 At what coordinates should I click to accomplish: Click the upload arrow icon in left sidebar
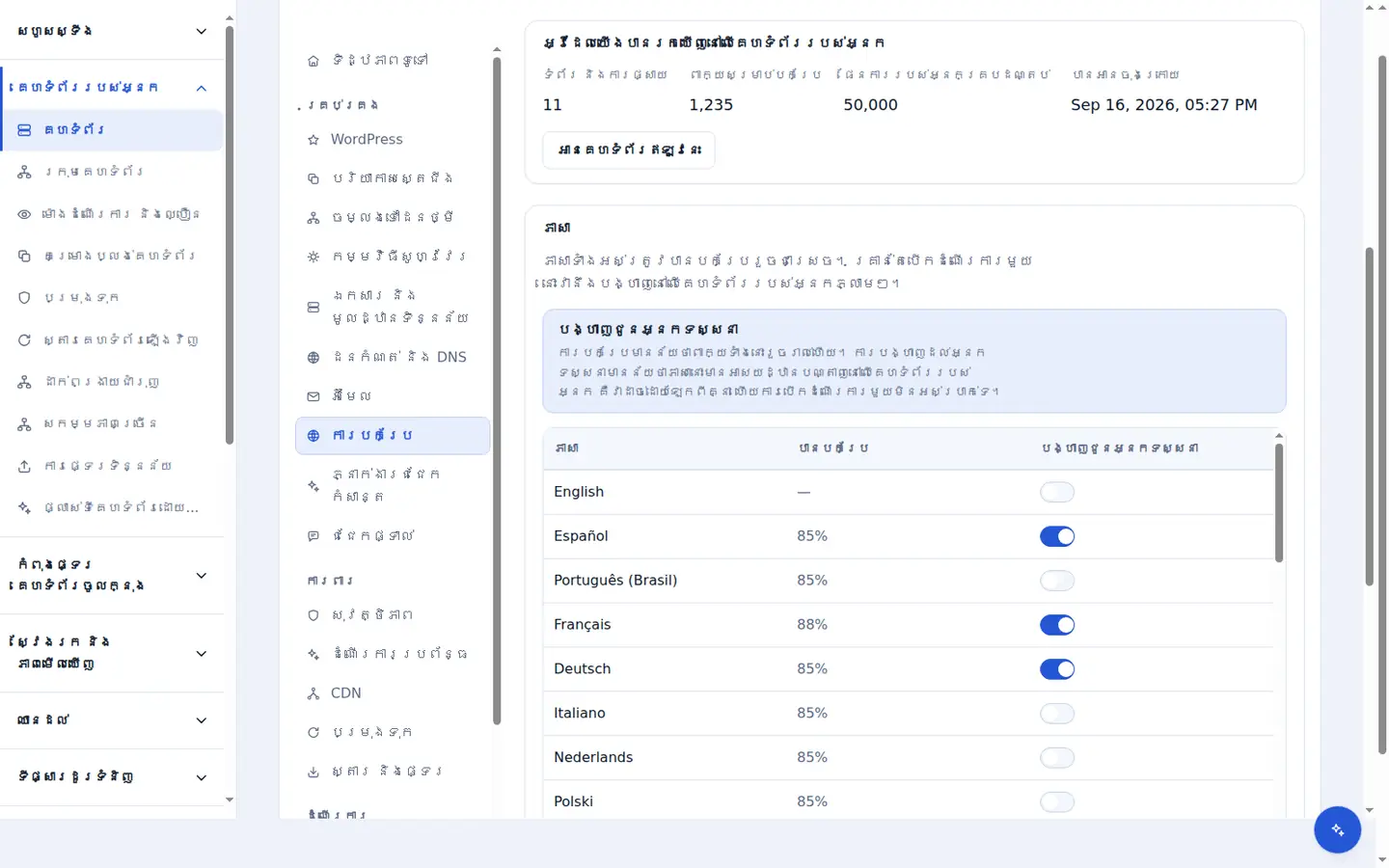24,466
